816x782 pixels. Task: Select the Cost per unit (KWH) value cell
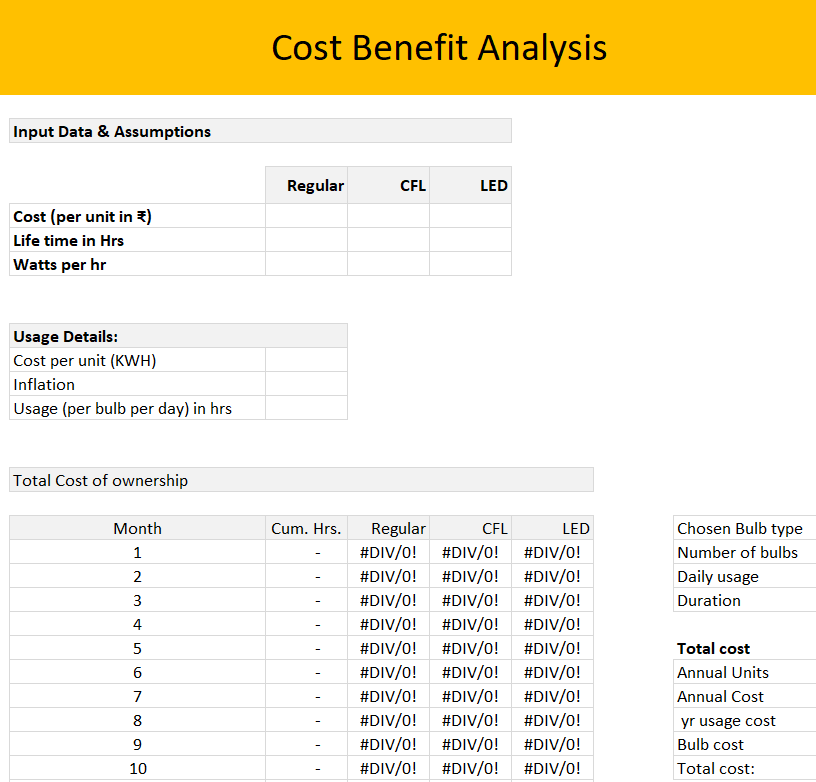(306, 360)
